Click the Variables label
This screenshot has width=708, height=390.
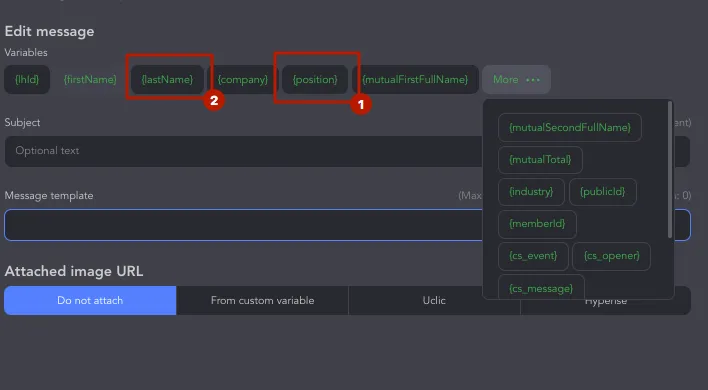coord(26,52)
